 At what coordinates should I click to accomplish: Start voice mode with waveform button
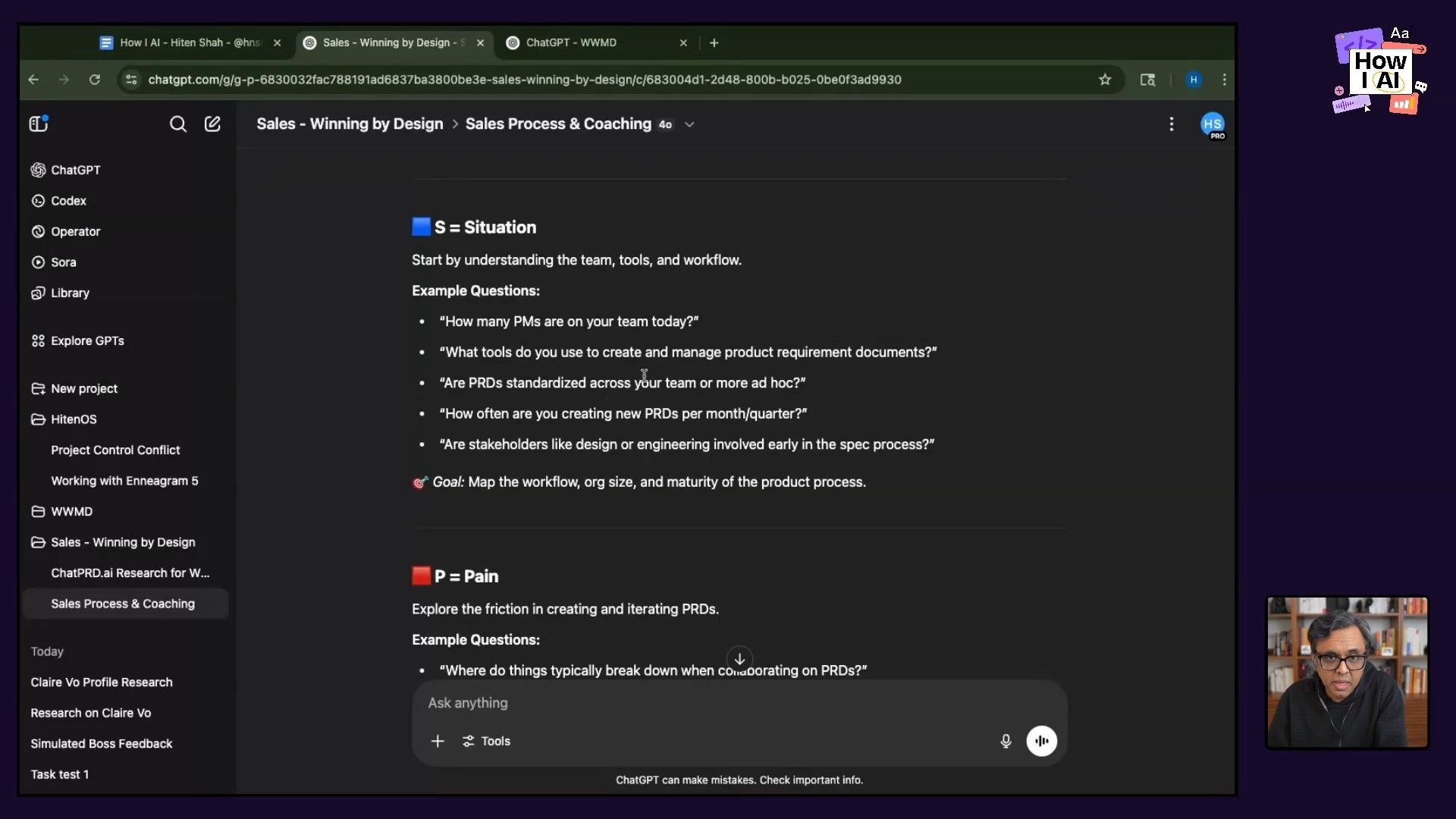[x=1041, y=741]
